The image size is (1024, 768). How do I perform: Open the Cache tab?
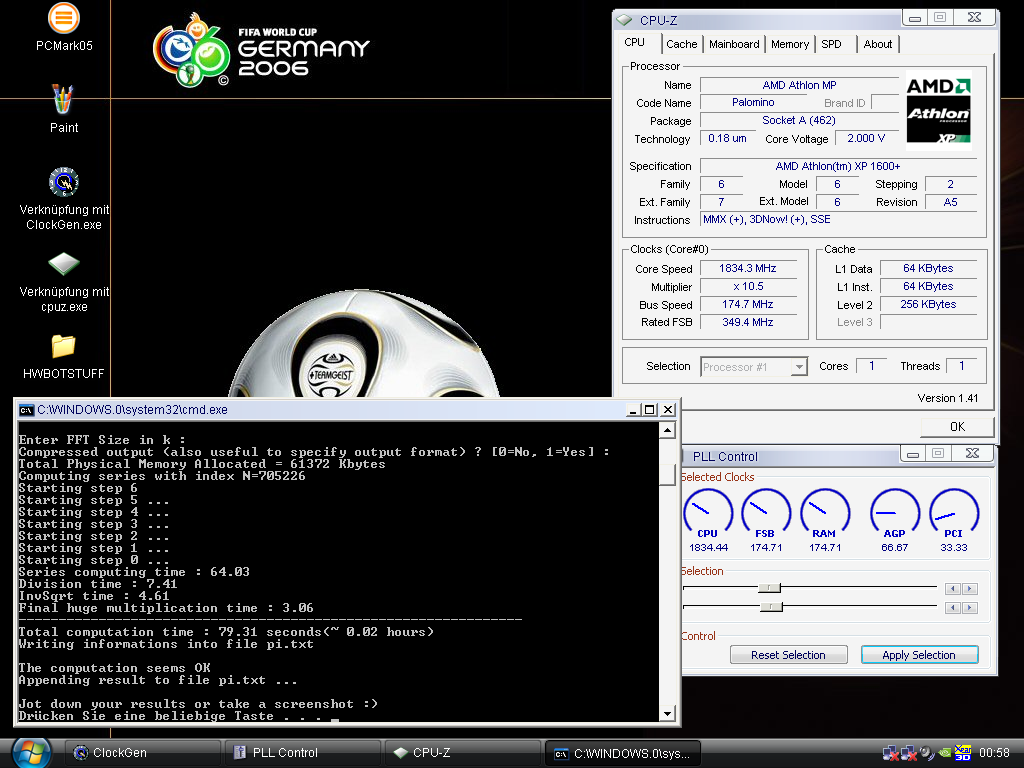pyautogui.click(x=681, y=44)
